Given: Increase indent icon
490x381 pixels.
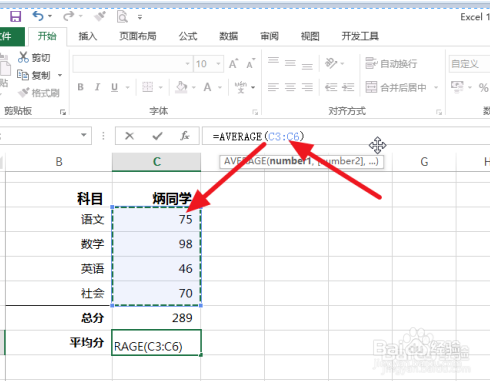Looking at the screenshot, I should pos(348,87).
